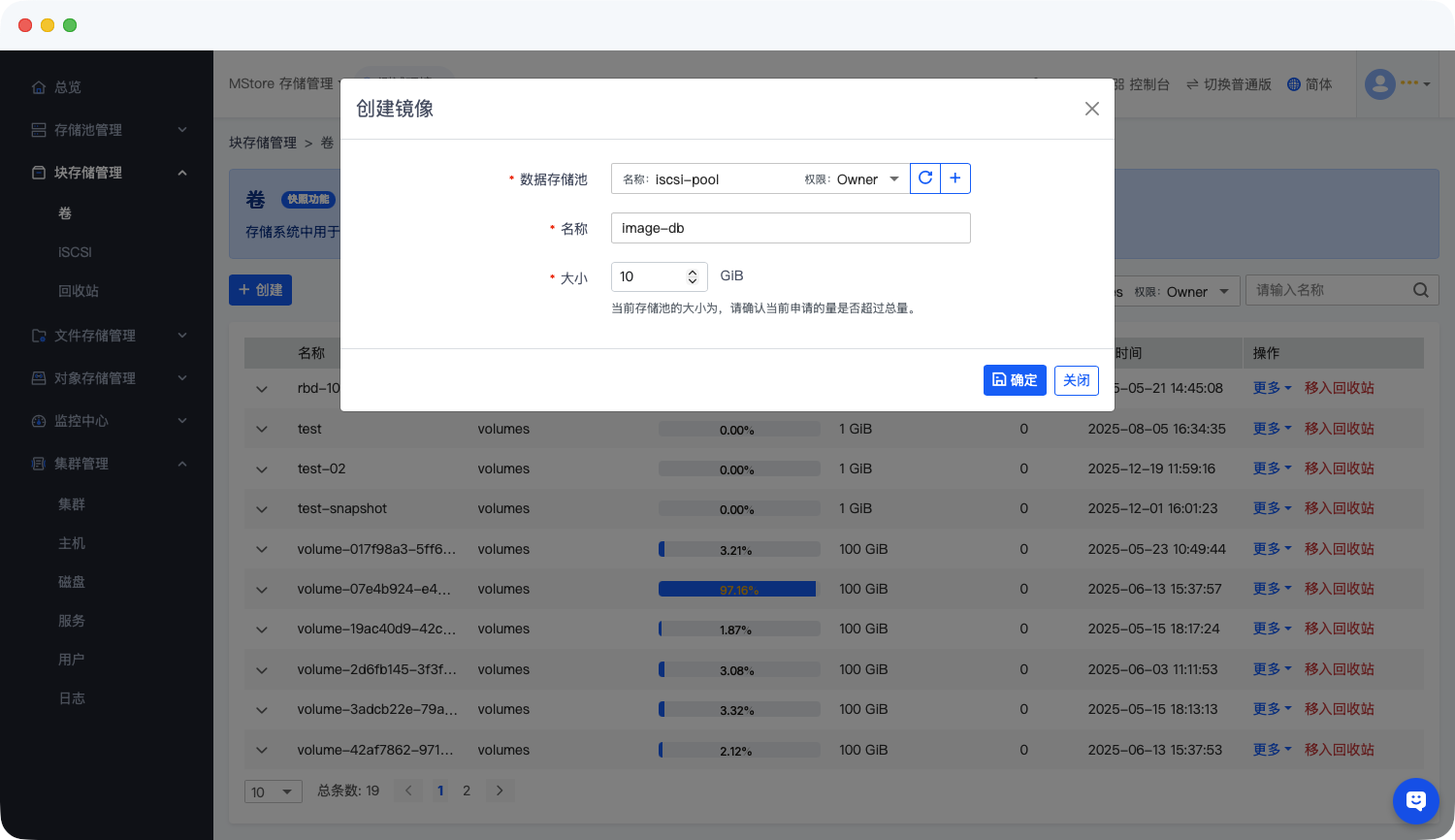Click the search magnifier icon
The height and width of the screenshot is (840, 1455).
pos(1420,290)
